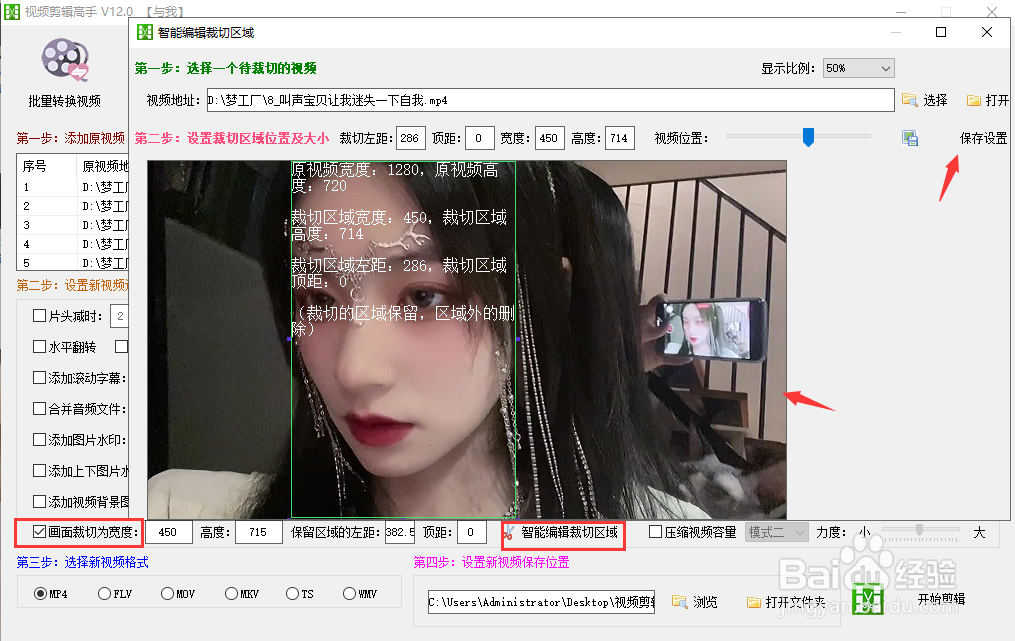Viewport: 1015px width, 641px height.
Task: Enable the 压缩视频容量 checkbox
Action: (x=655, y=532)
